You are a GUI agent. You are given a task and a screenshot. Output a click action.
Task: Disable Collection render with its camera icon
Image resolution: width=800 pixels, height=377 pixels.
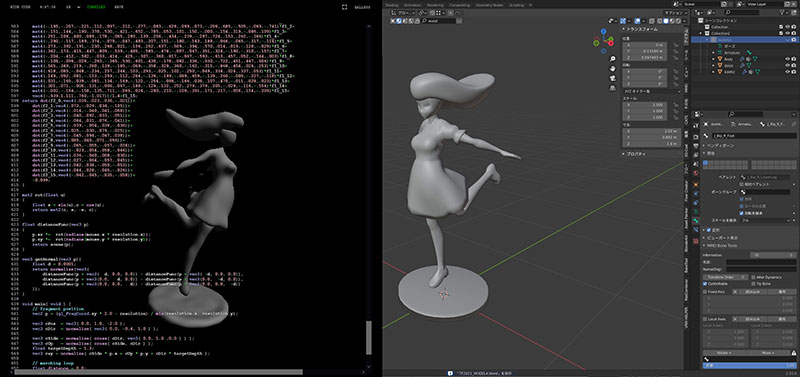pyautogui.click(x=793, y=27)
